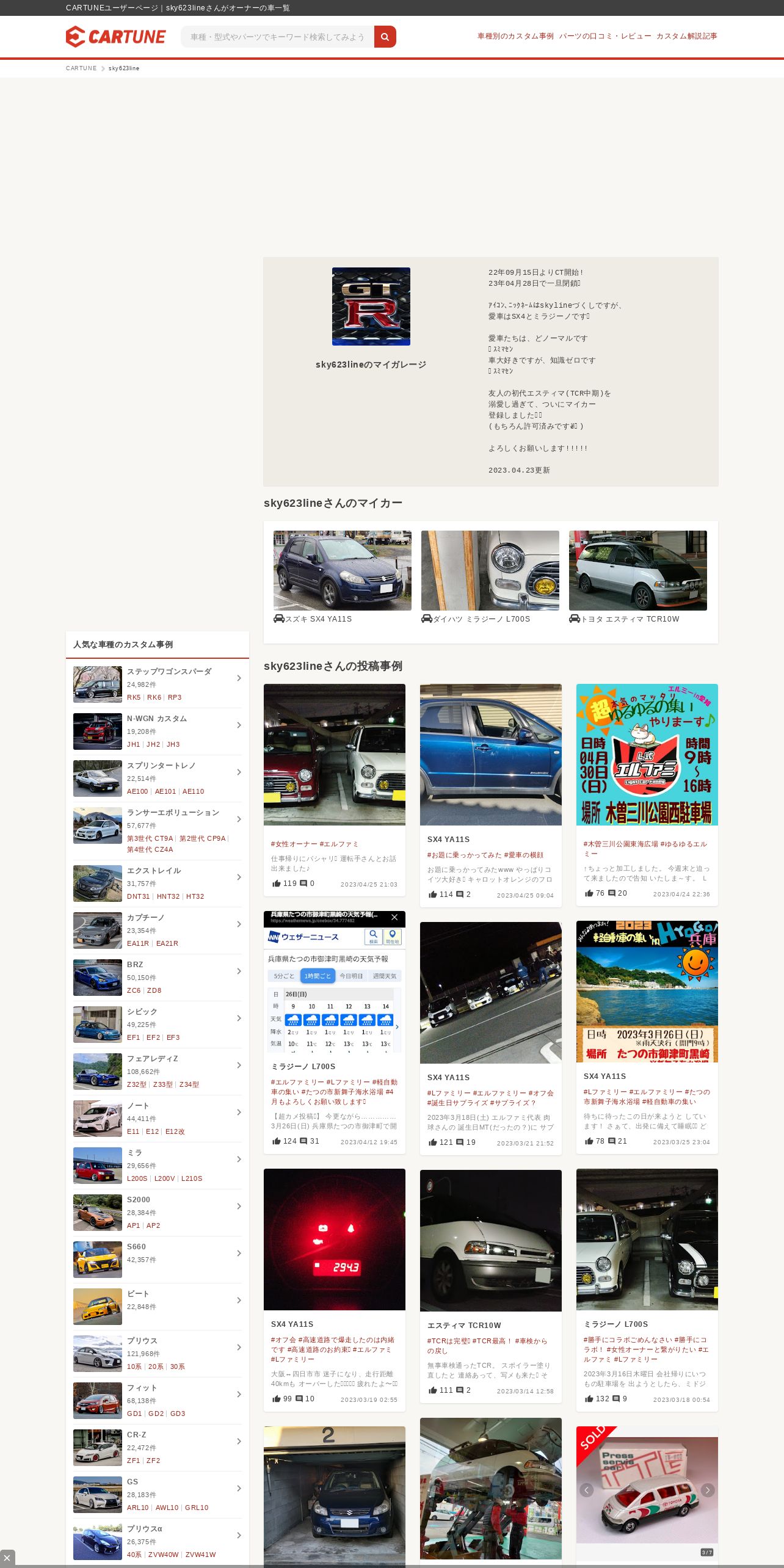
Task: Click car icon beside ダイハツ ミラジーノ L700S
Action: 427,619
